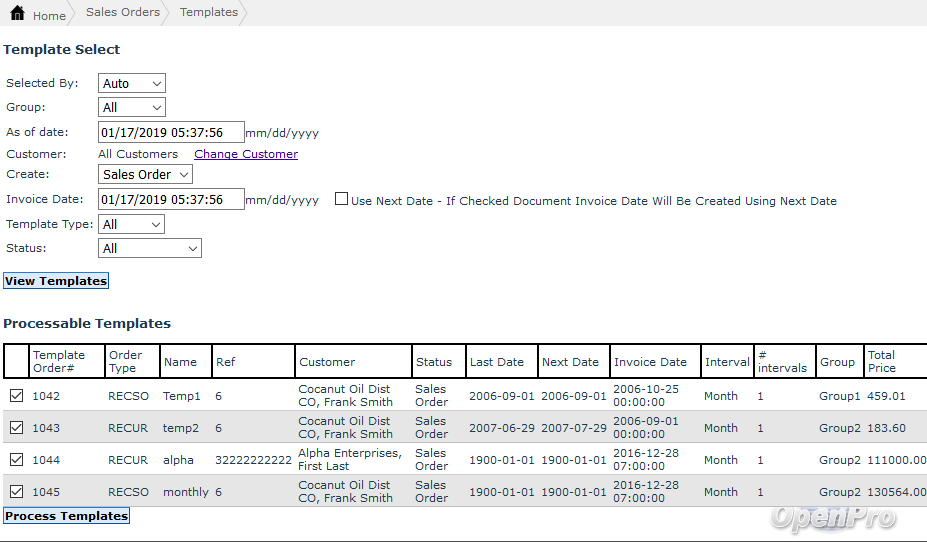Deselect the template 1044 alpha checkbox
This screenshot has height=543, width=927.
16,460
